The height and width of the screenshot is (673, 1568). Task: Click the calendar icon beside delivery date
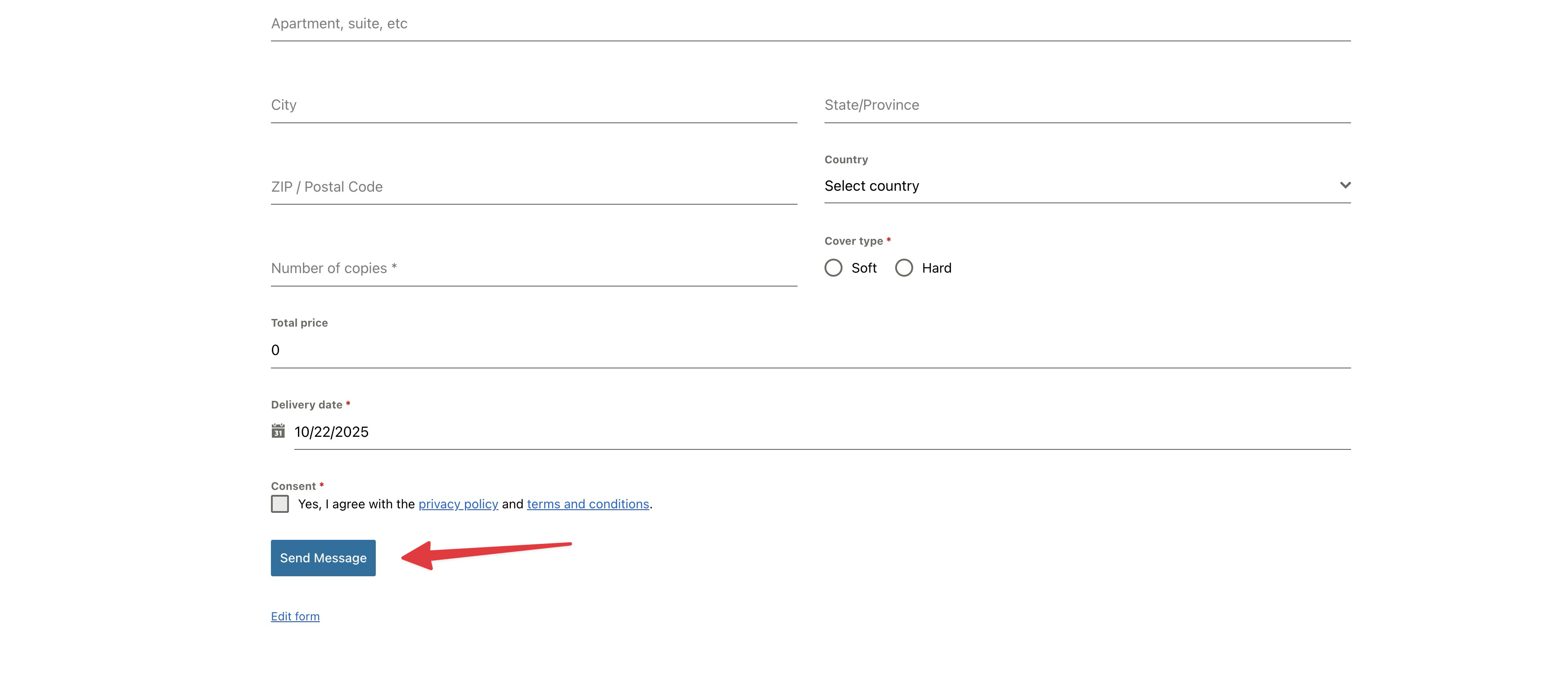pos(278,431)
